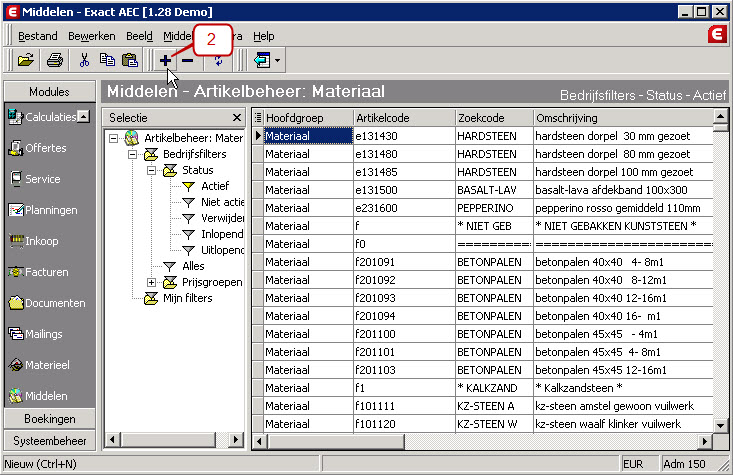Open the Mailings module
Image resolution: width=733 pixels, height=475 pixels.
[36, 334]
